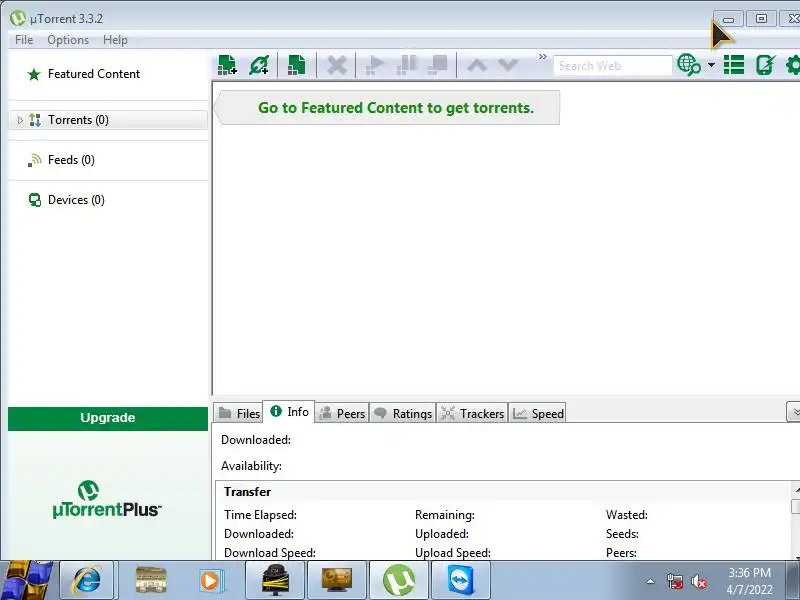The image size is (800, 600).
Task: Switch to the Ratings tab
Action: (403, 413)
